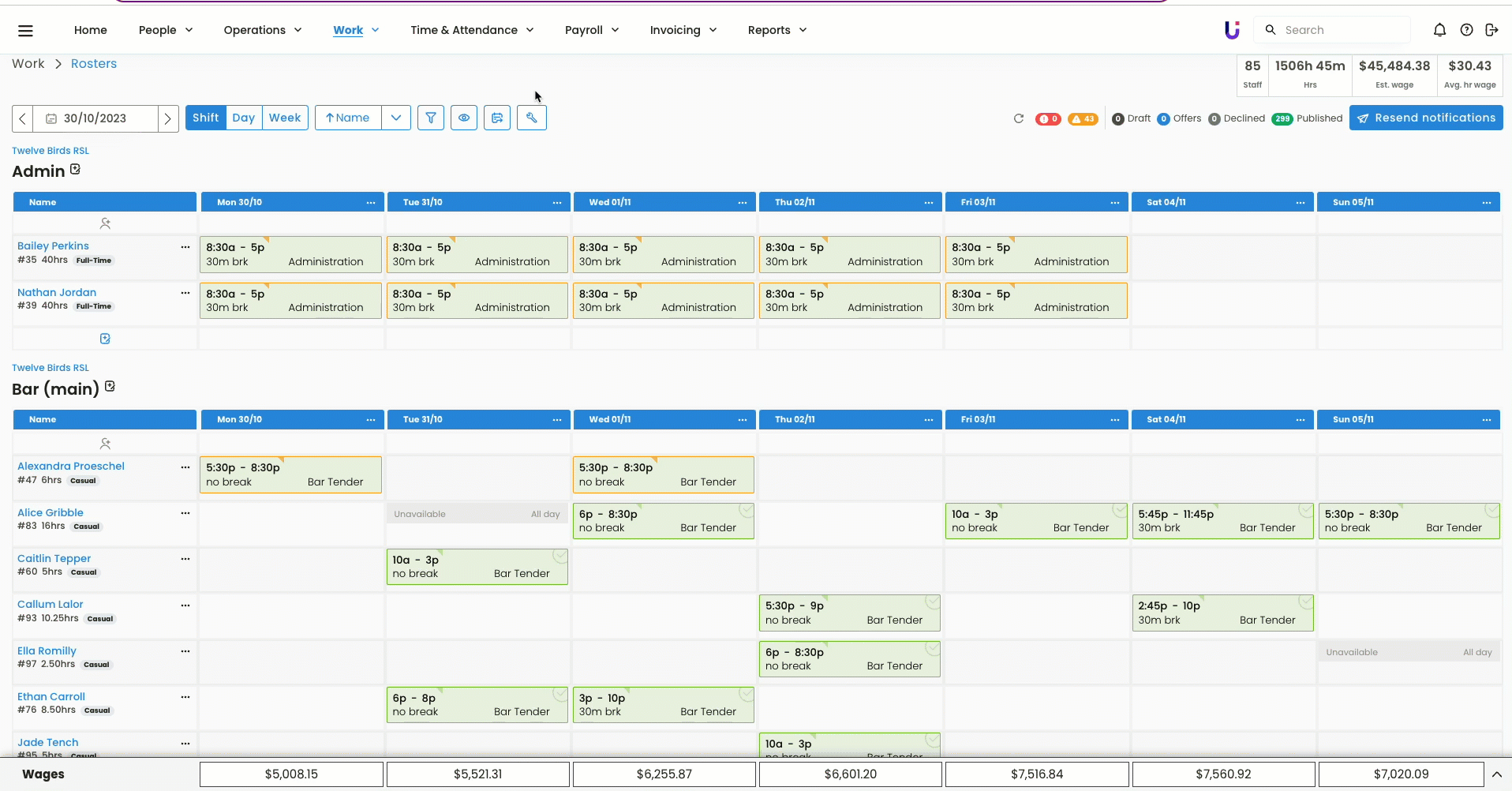Expand the Payroll menu dropdown
Viewport: 1512px width, 791px height.
(x=592, y=30)
